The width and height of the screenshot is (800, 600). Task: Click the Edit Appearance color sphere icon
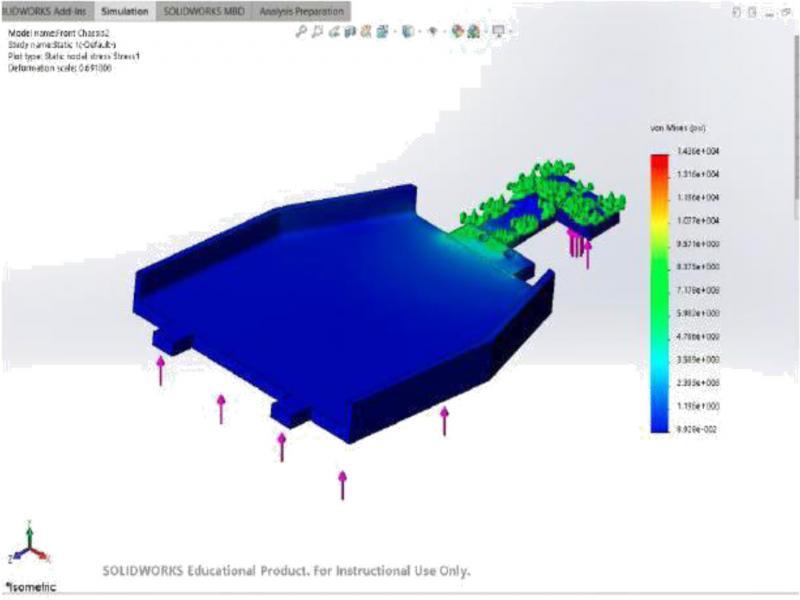tap(457, 32)
